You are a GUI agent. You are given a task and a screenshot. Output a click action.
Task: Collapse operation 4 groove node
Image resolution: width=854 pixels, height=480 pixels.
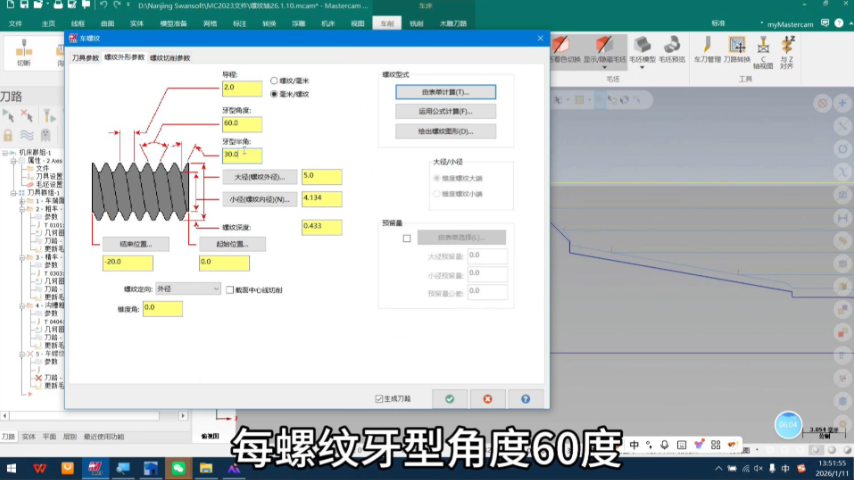pyautogui.click(x=22, y=306)
